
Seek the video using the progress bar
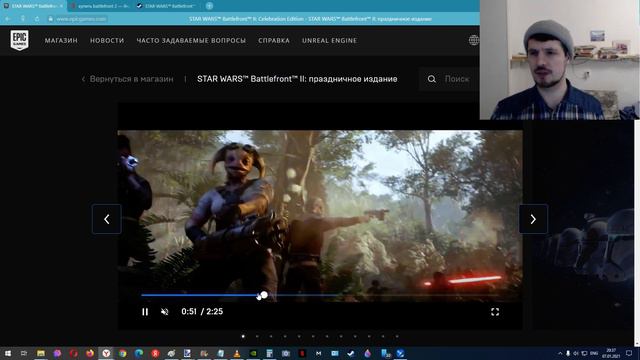(x=320, y=295)
